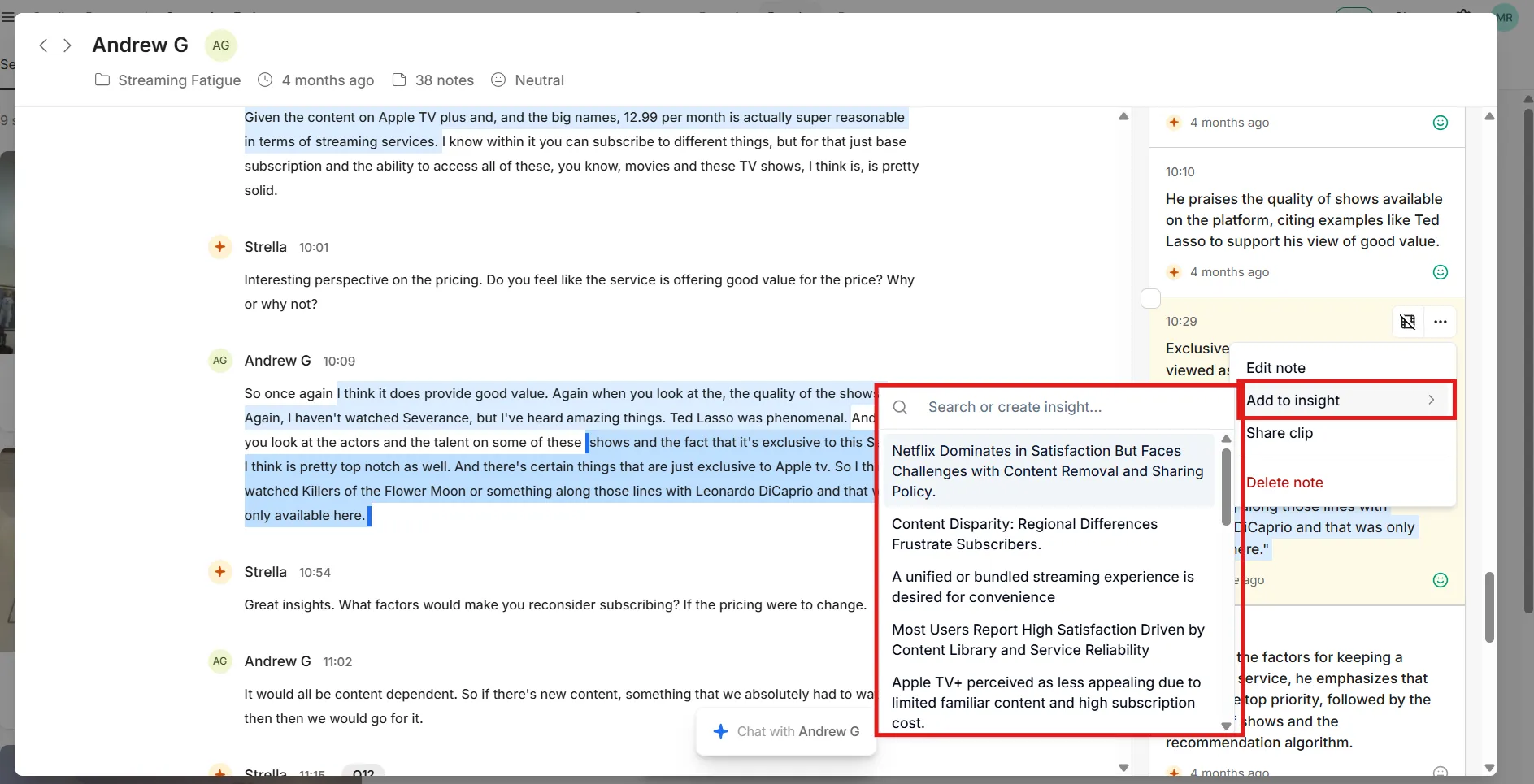Click the blue sparkle icon in Chat with Andrew G
Image resolution: width=1534 pixels, height=784 pixels.
point(720,731)
